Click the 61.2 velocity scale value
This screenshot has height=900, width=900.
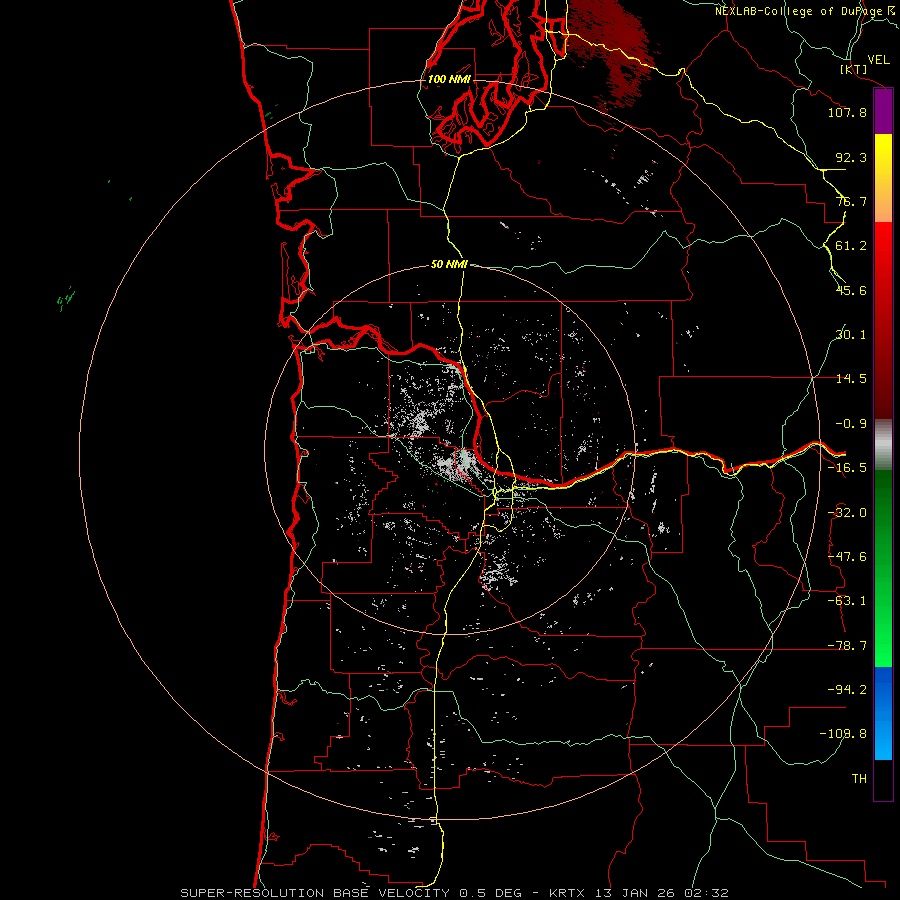851,246
